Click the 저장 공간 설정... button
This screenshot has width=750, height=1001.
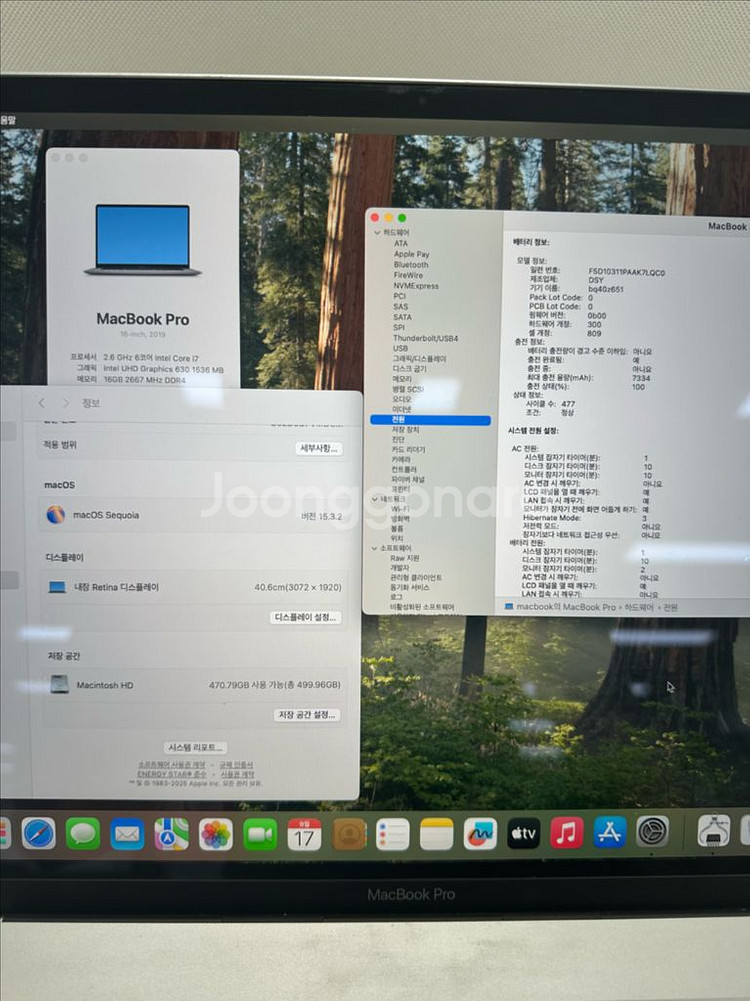[307, 715]
